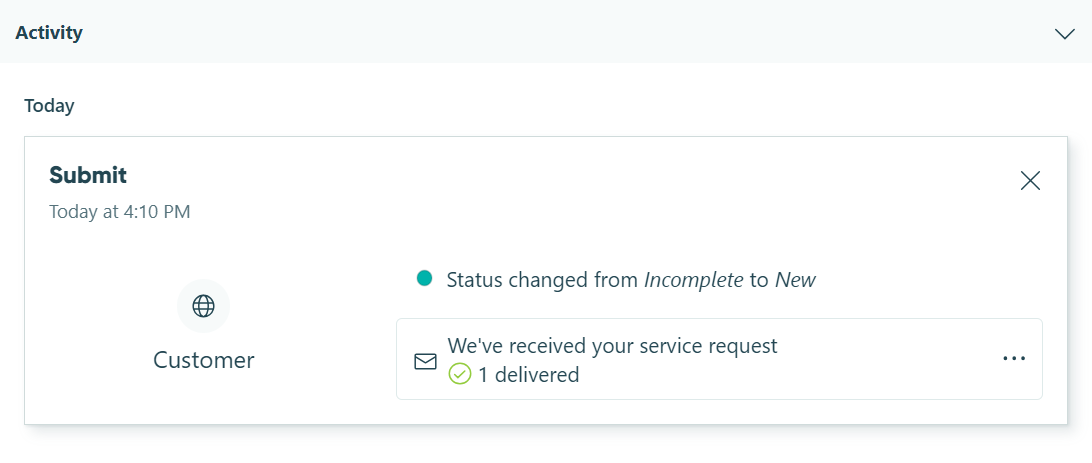Viewport: 1092px width, 463px height.
Task: Close the Submit activity card
Action: pos(1030,180)
